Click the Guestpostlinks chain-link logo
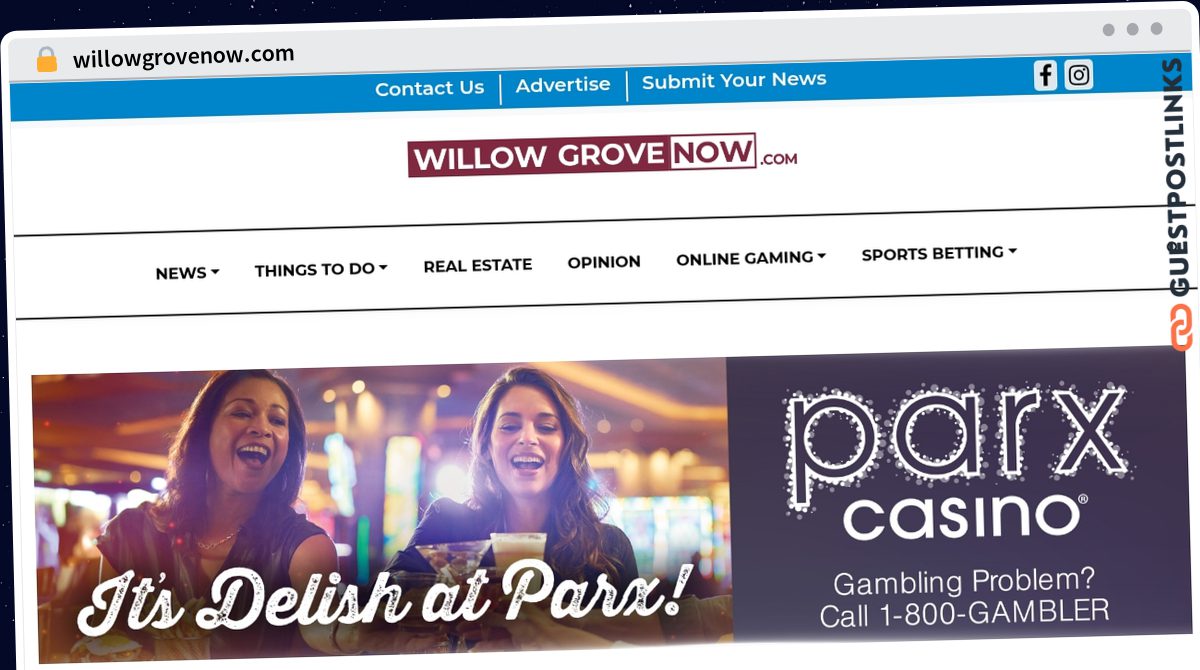The width and height of the screenshot is (1200, 670). [1181, 327]
